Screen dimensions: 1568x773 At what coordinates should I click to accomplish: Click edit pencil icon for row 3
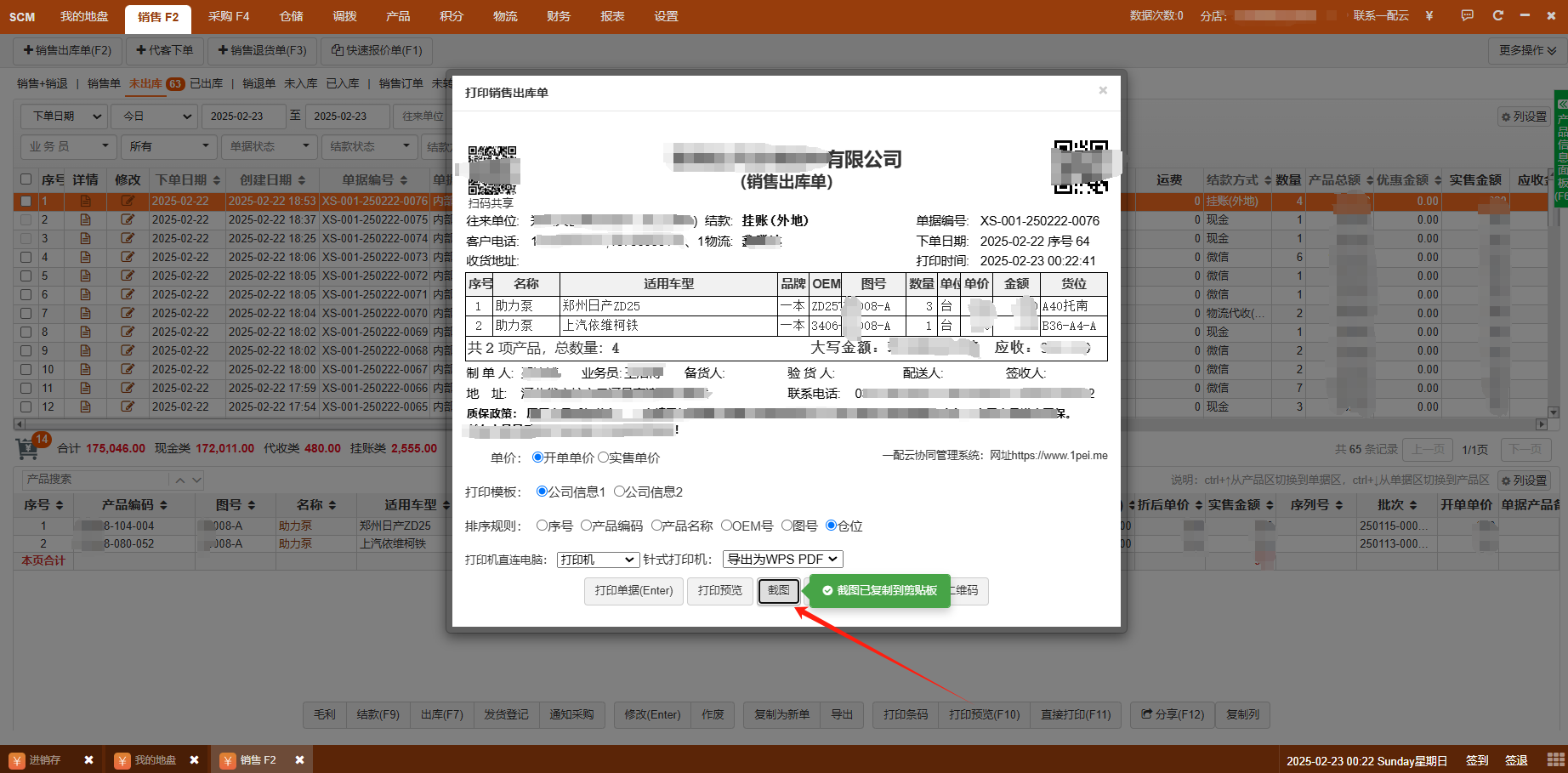point(128,238)
